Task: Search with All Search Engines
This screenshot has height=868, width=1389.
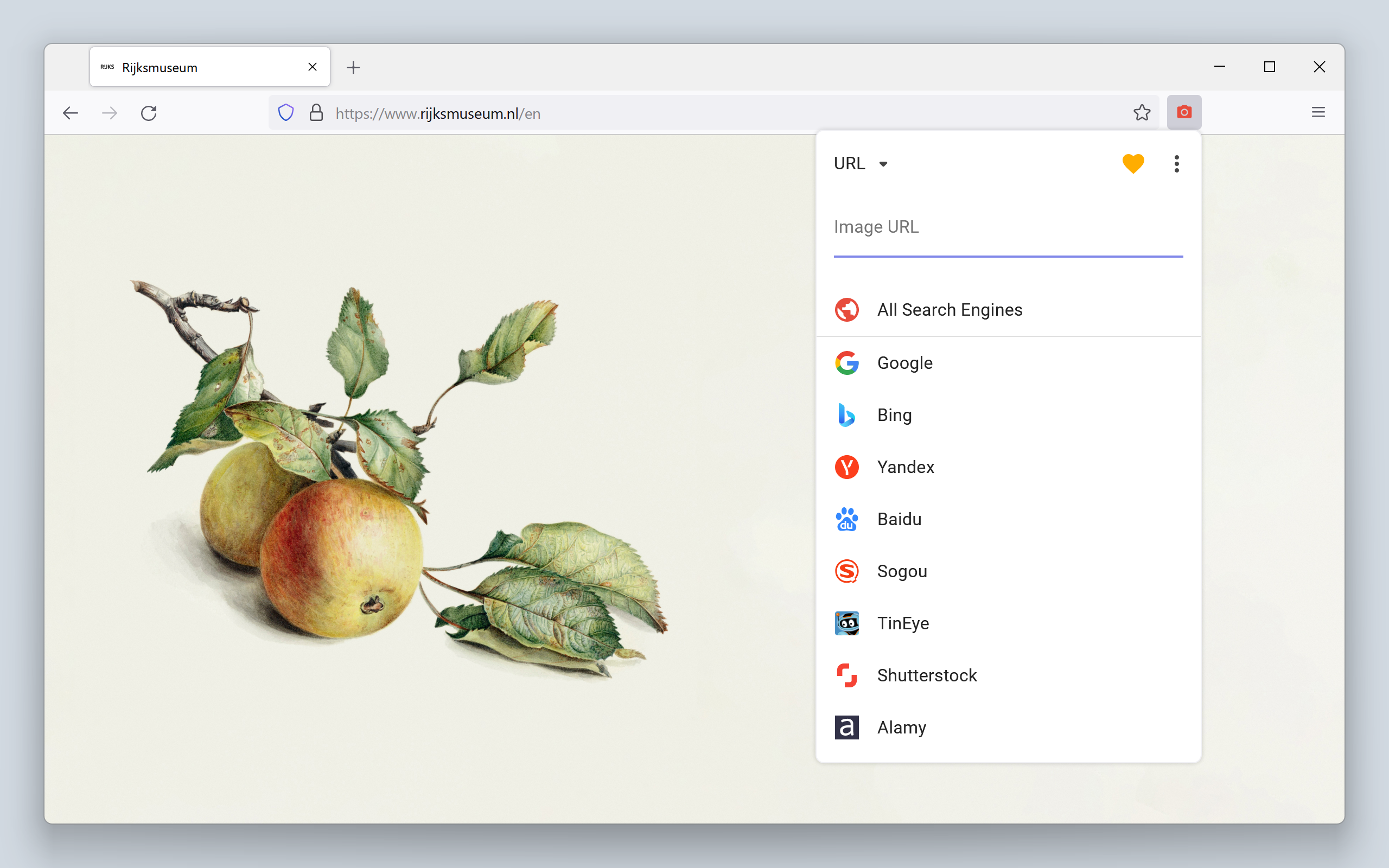Action: click(x=950, y=310)
